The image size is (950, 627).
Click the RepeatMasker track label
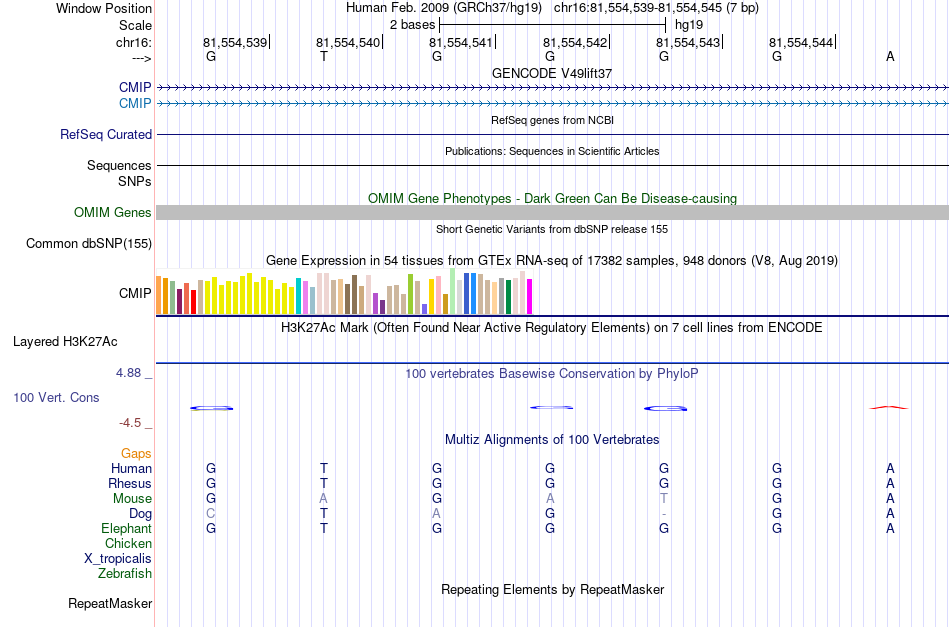[x=110, y=603]
